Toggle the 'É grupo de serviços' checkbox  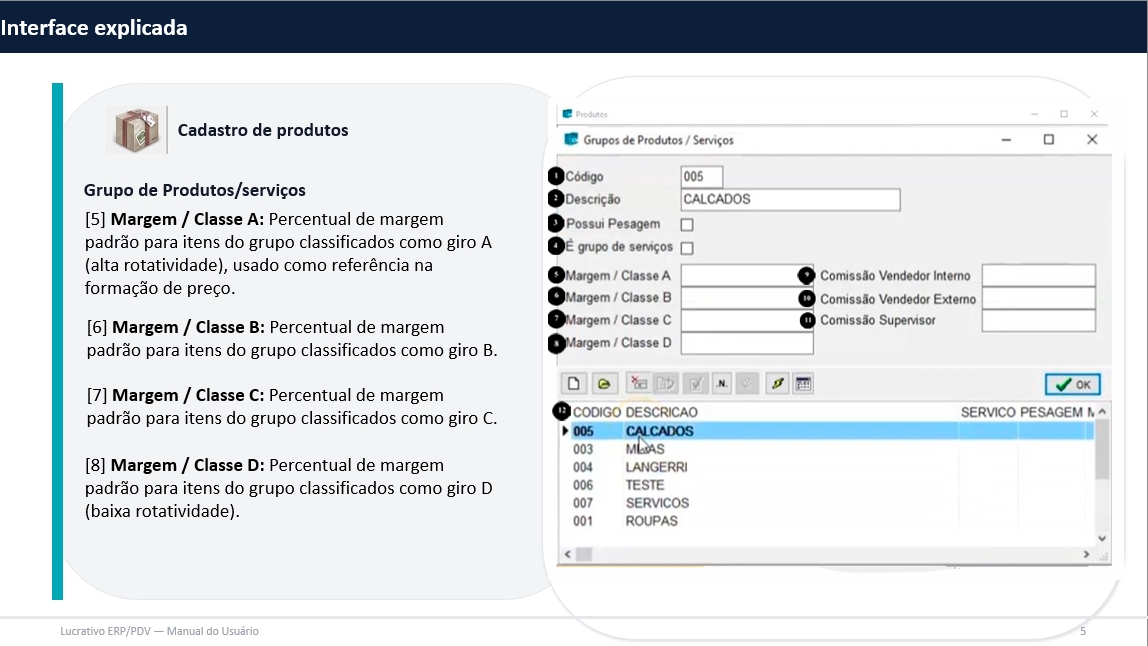click(x=687, y=248)
